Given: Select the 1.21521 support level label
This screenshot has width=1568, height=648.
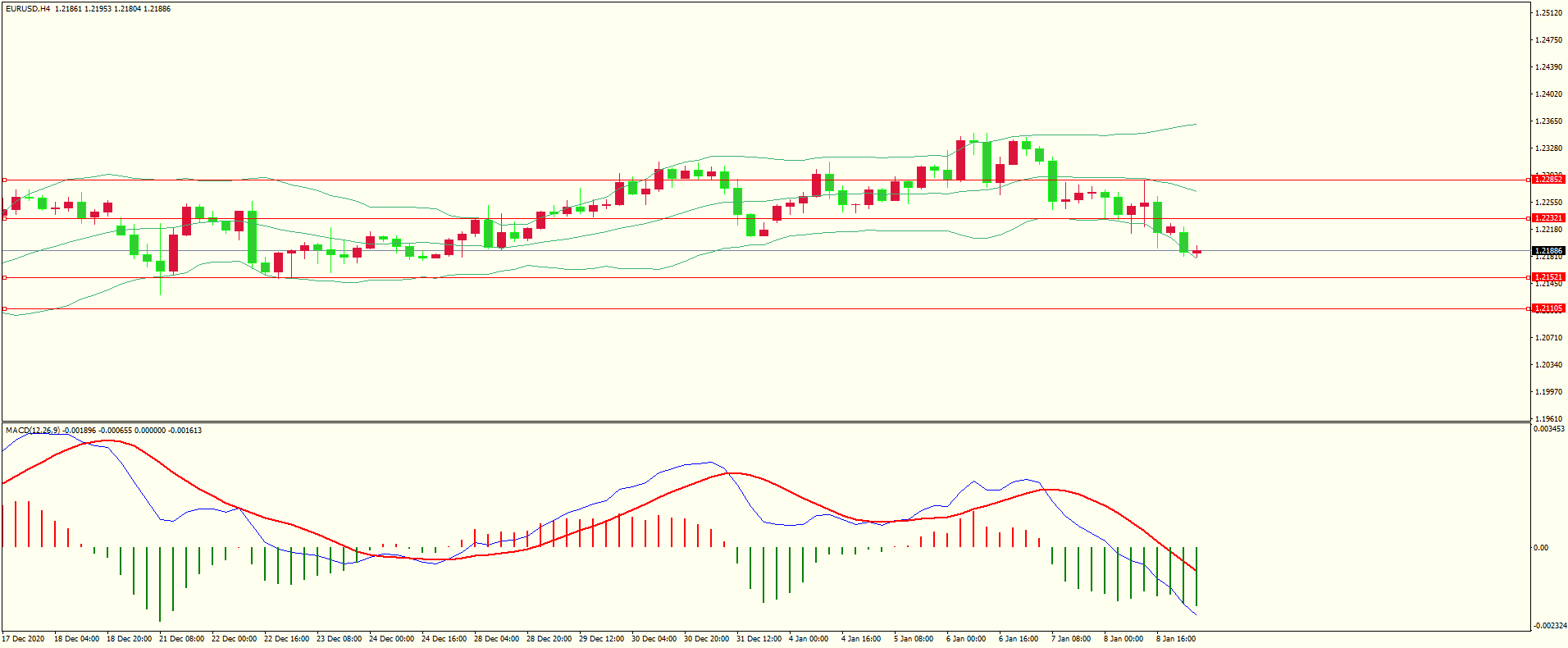Looking at the screenshot, I should click(1548, 277).
